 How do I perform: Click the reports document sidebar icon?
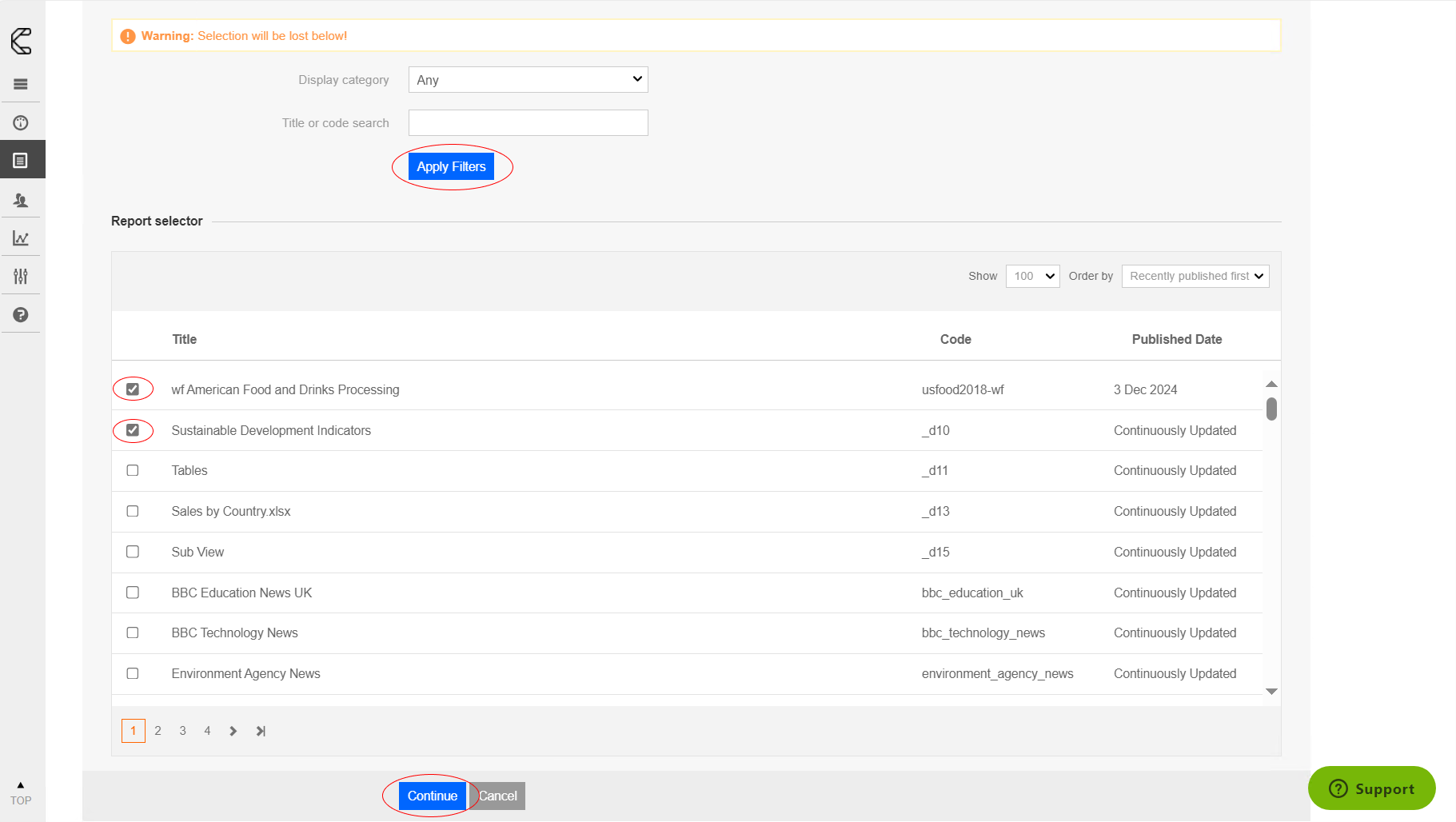(x=21, y=161)
